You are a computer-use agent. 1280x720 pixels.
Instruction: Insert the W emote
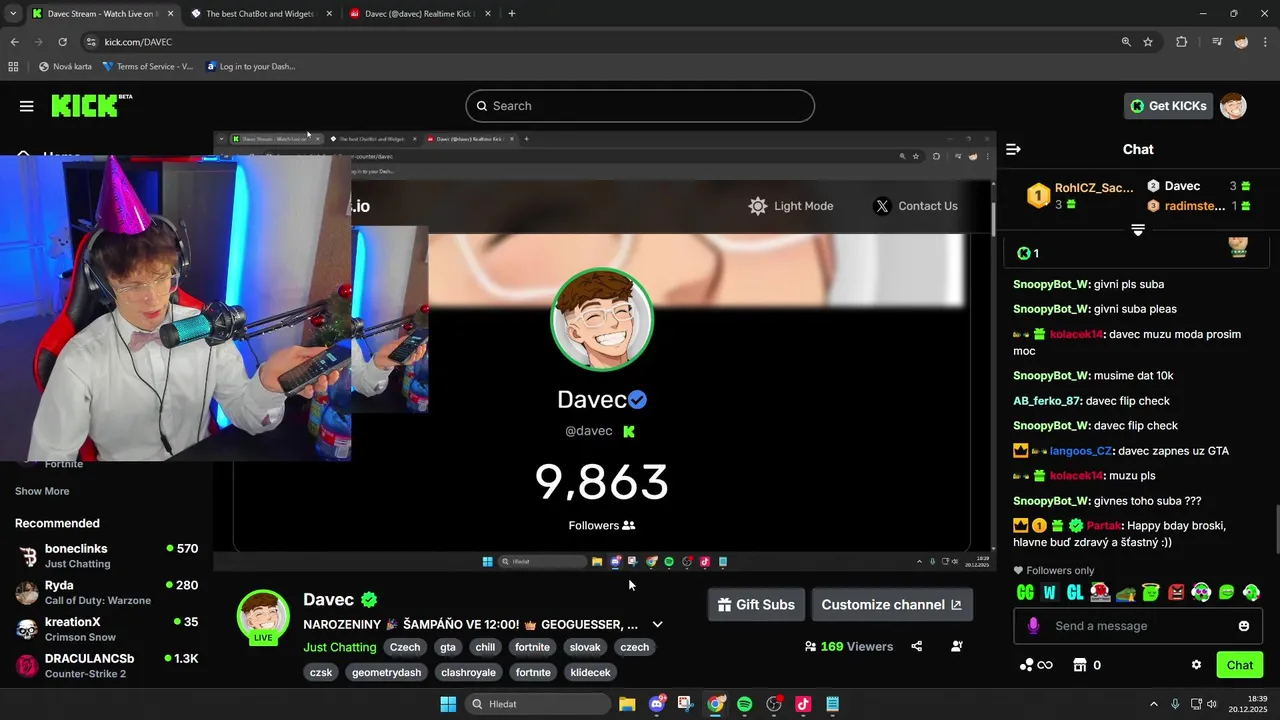coord(1049,592)
